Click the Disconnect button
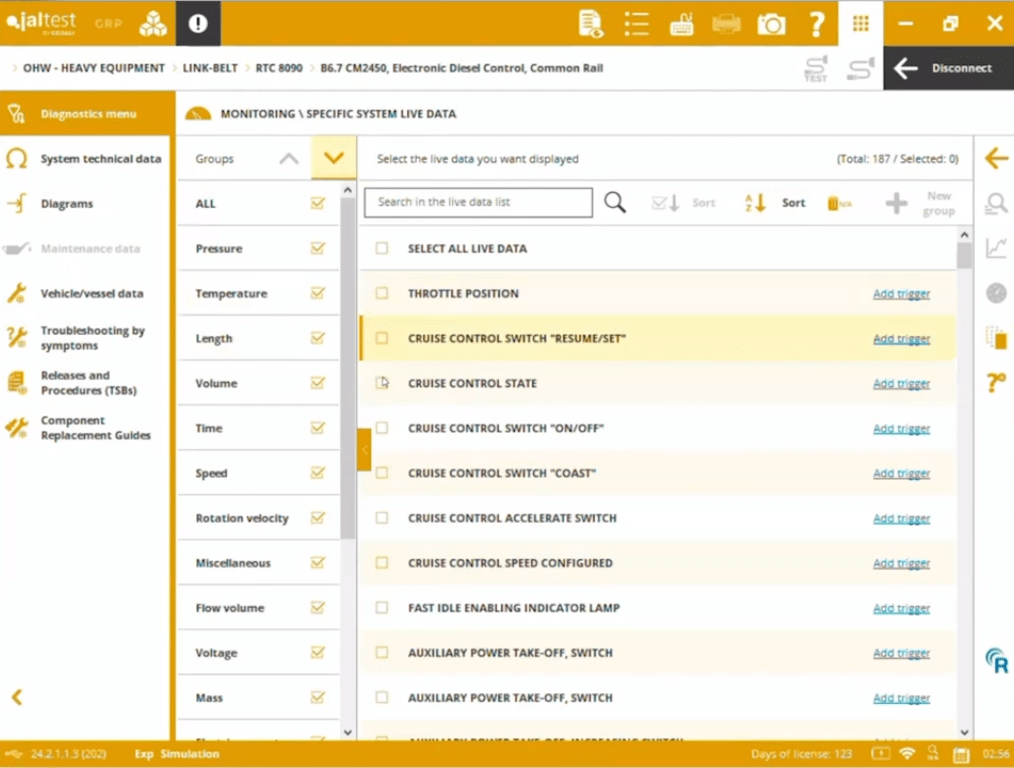 point(948,68)
